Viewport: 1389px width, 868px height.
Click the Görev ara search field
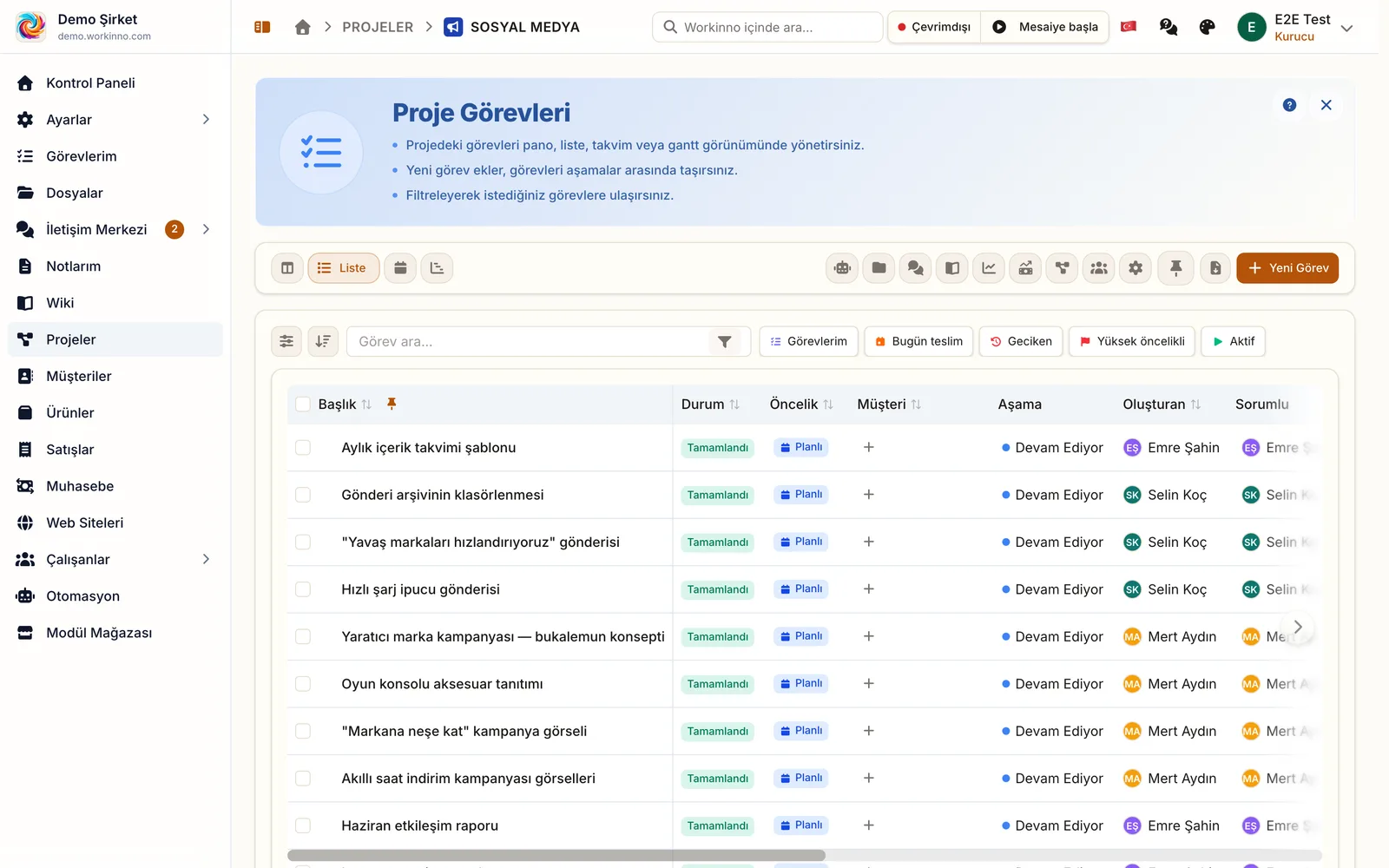(530, 342)
